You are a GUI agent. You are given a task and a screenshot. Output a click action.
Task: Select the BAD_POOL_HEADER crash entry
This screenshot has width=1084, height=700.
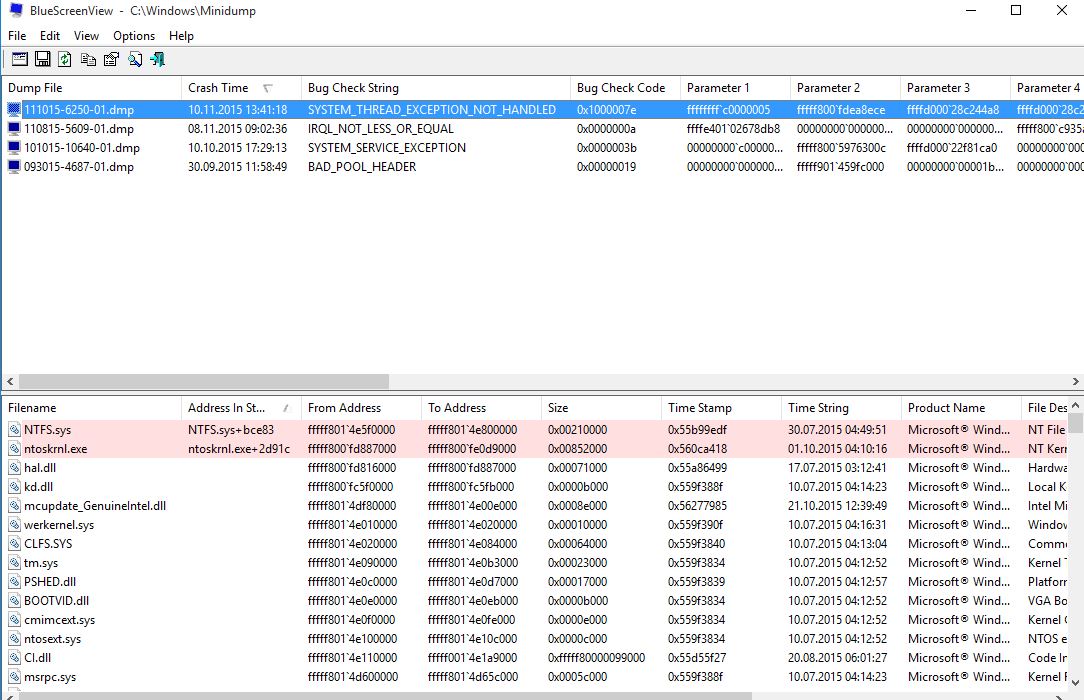pos(542,167)
